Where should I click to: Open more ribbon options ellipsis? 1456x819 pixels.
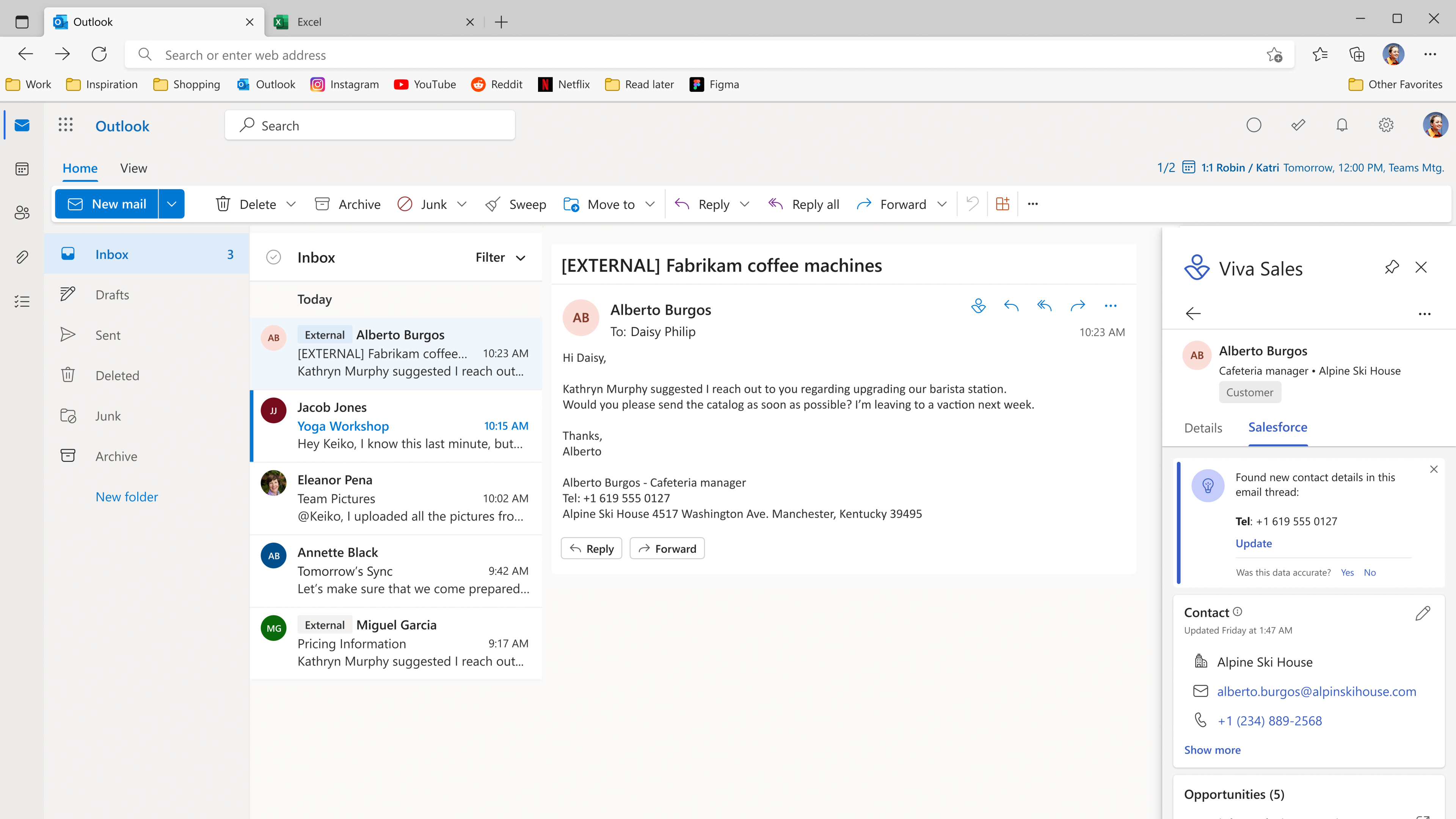pyautogui.click(x=1032, y=204)
